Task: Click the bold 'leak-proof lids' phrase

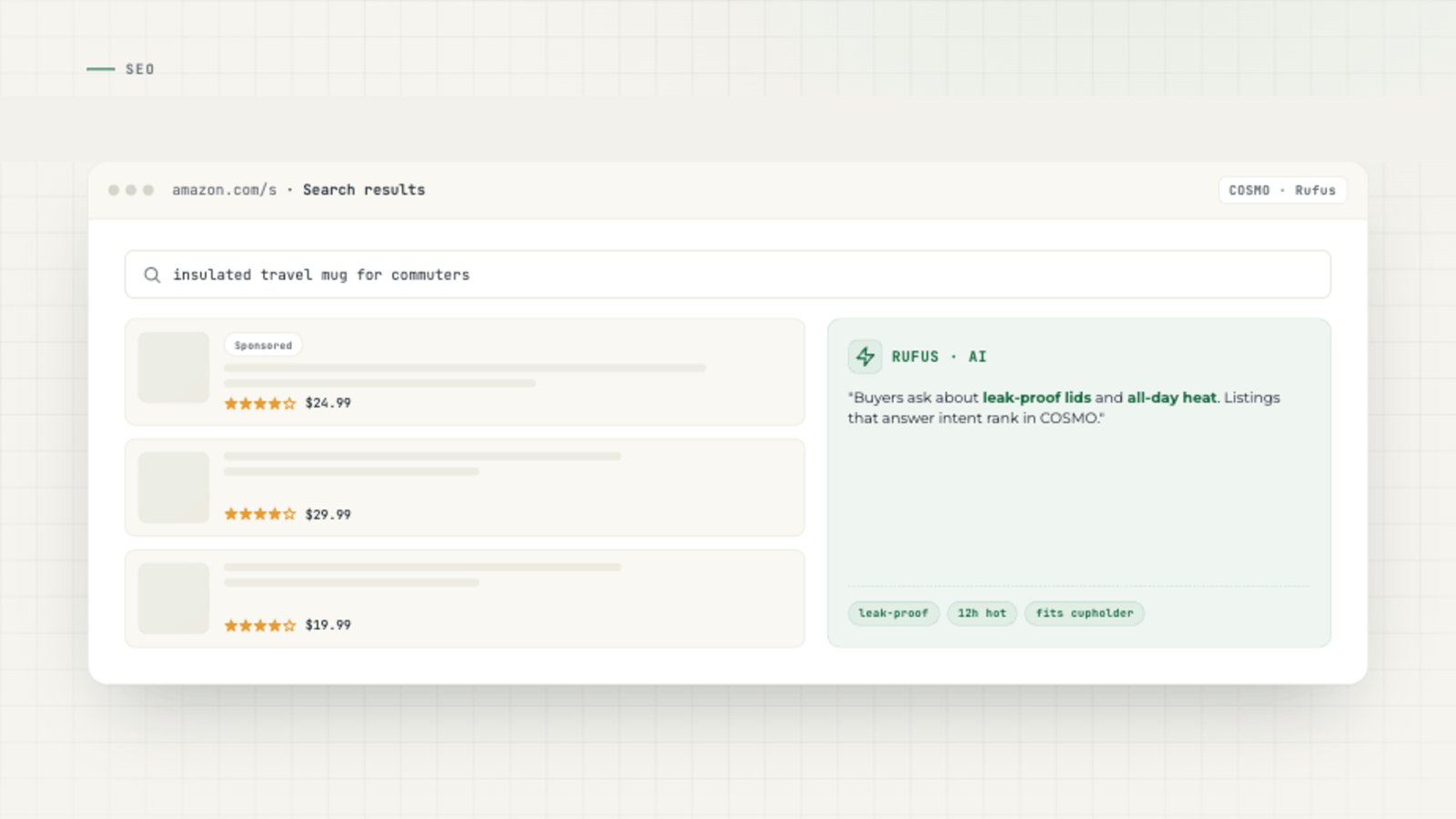Action: 1036,398
